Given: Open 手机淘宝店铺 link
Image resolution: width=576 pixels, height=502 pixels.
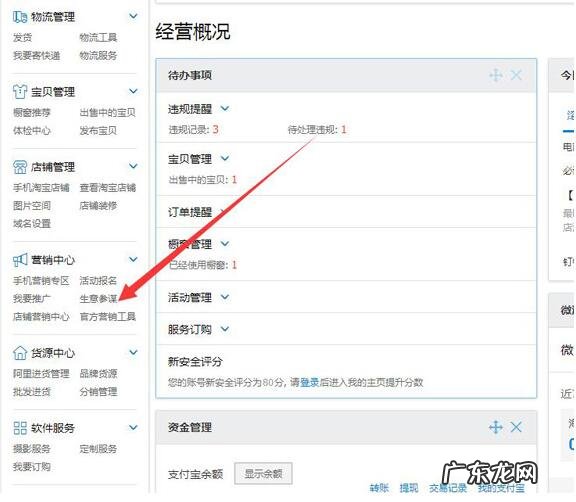Looking at the screenshot, I should click(x=41, y=188).
